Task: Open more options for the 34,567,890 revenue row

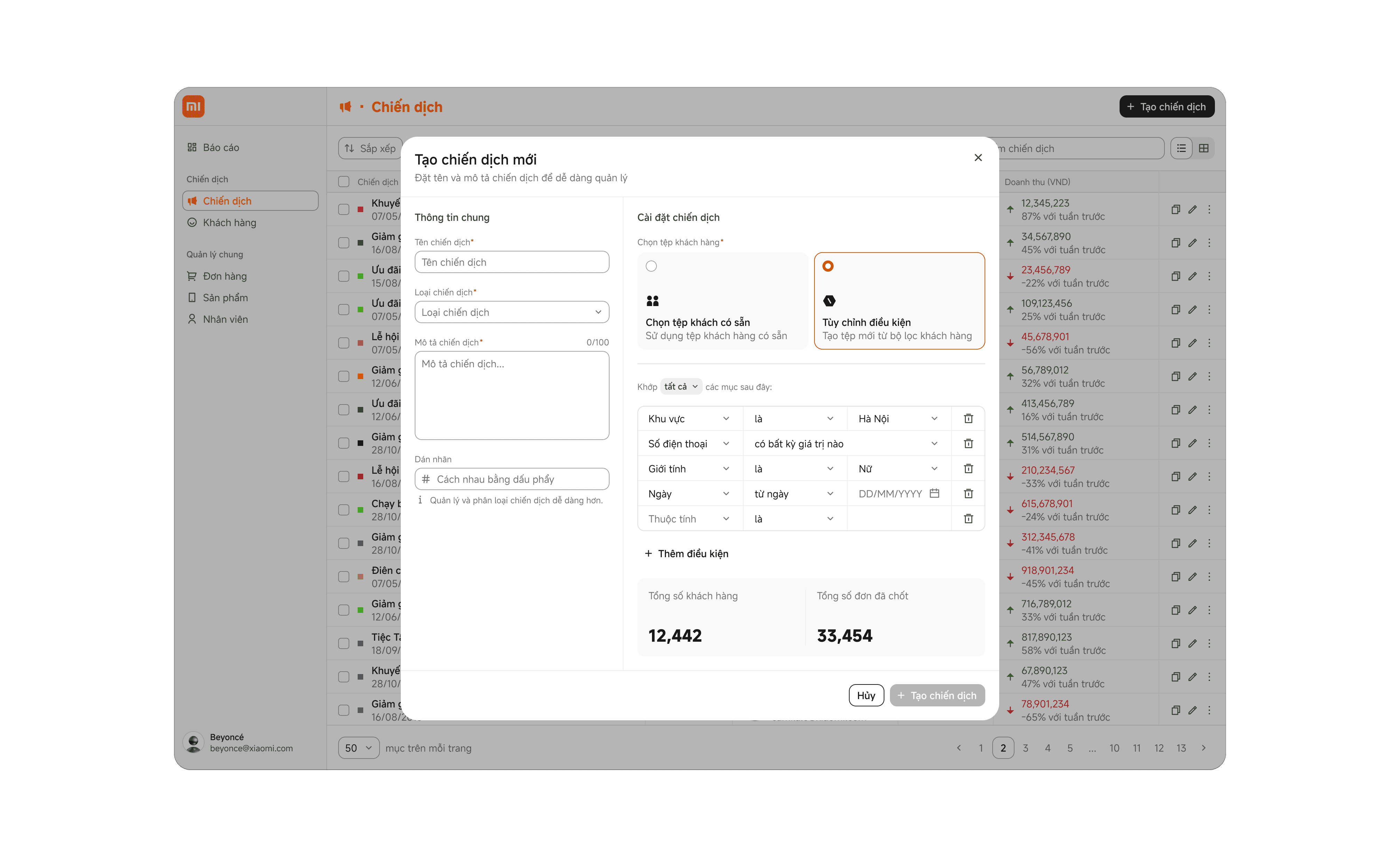Action: [1209, 243]
